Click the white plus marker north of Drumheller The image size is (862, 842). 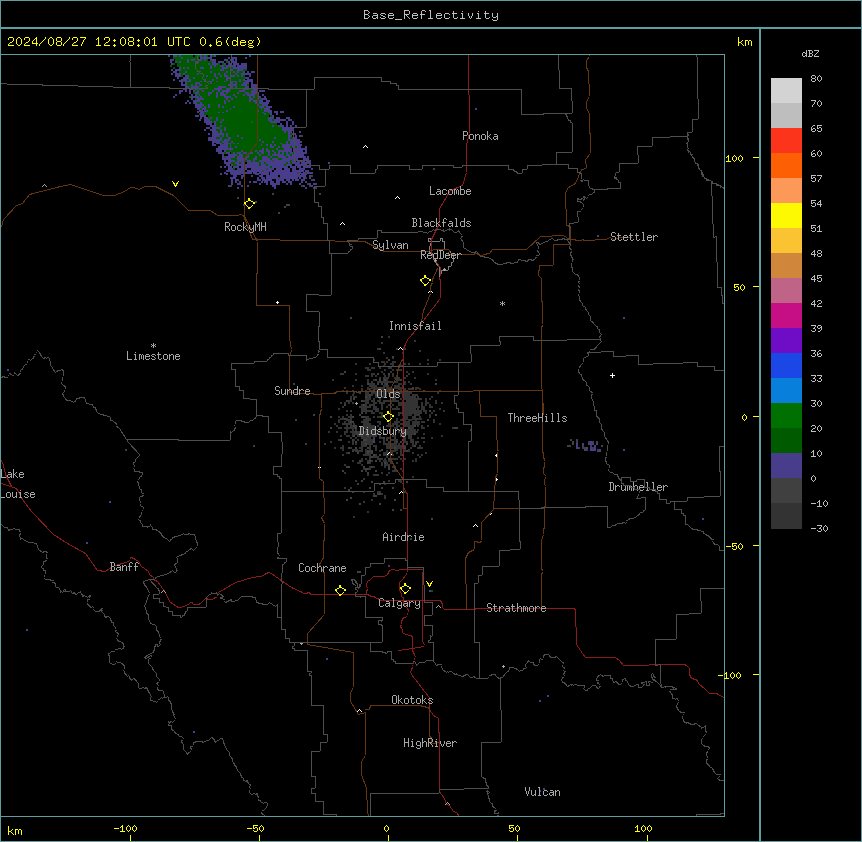612,375
